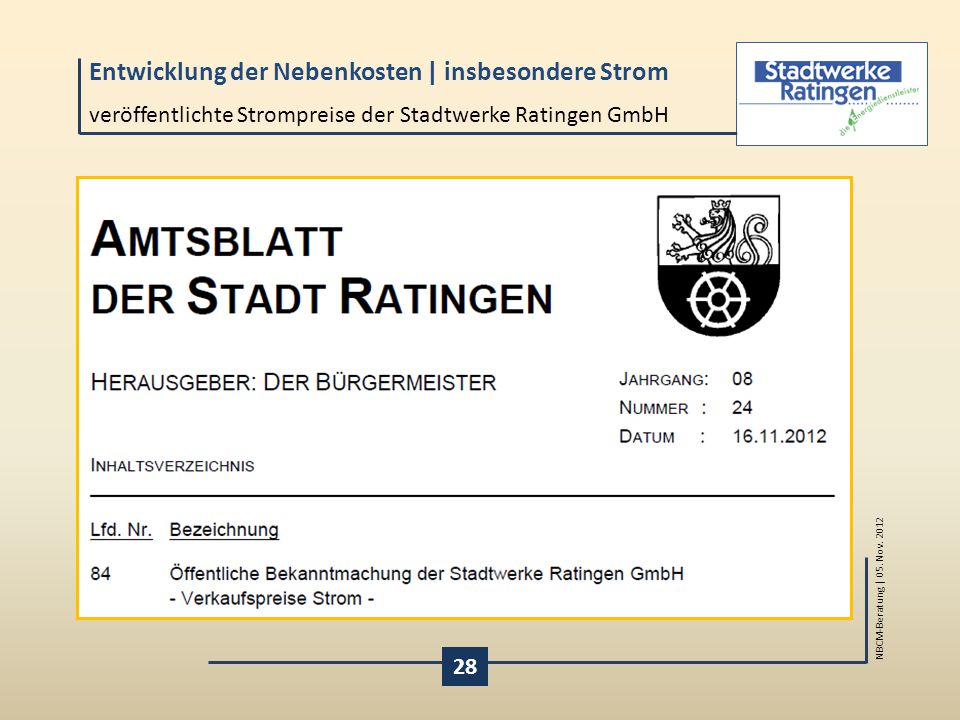This screenshot has height=720, width=960.
Task: Click the Ratingen city coat of arms
Action: coord(718,264)
